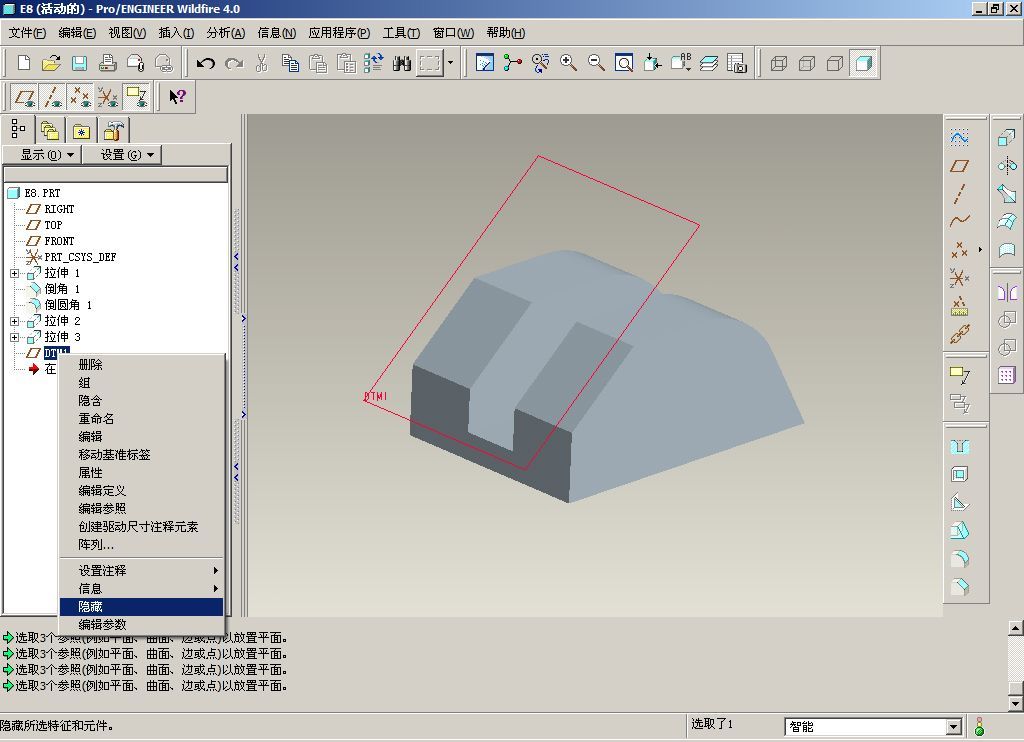
Task: Toggle datum axes display
Action: coord(52,97)
